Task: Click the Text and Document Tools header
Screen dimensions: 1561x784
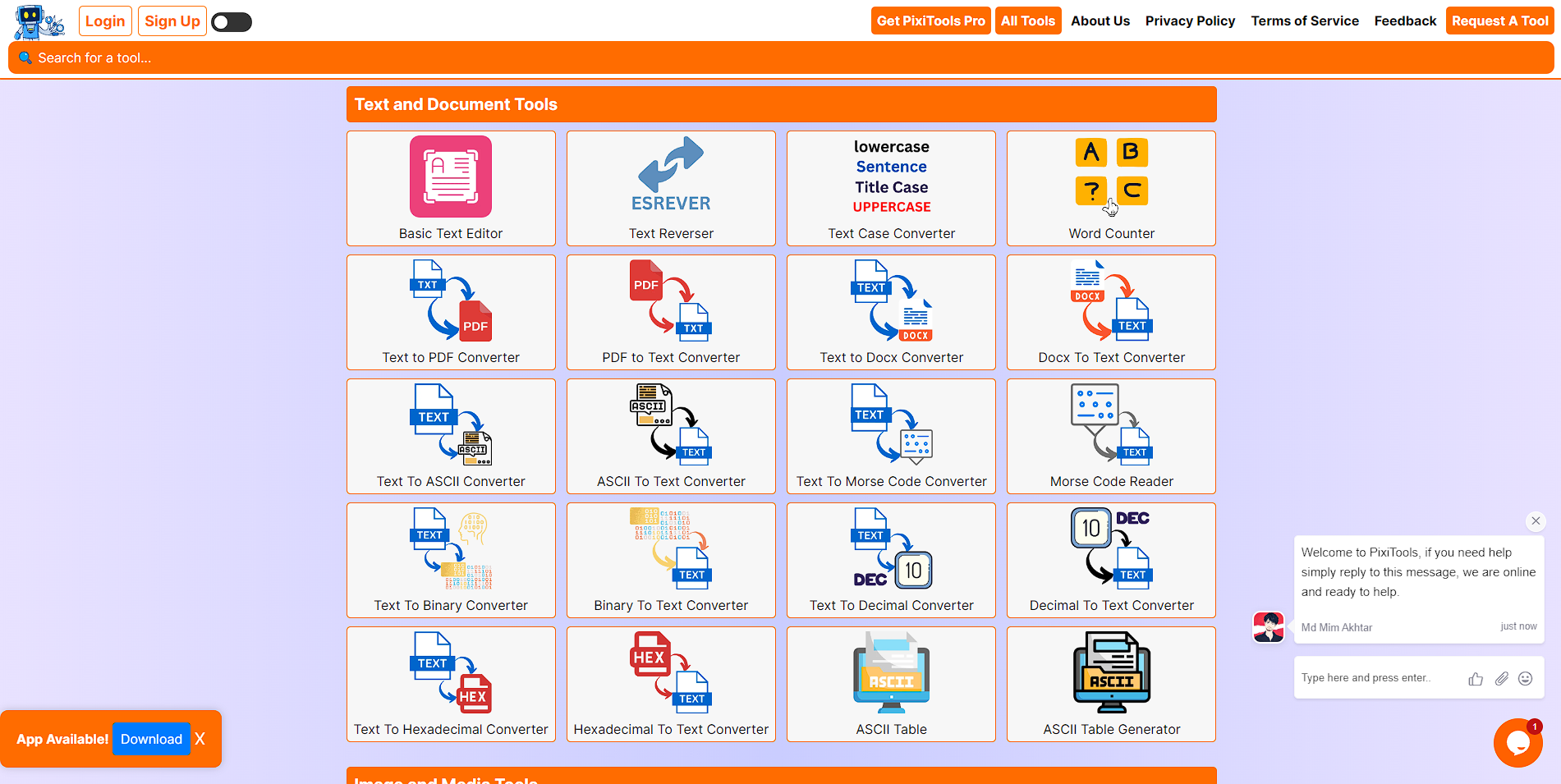Action: tap(781, 104)
